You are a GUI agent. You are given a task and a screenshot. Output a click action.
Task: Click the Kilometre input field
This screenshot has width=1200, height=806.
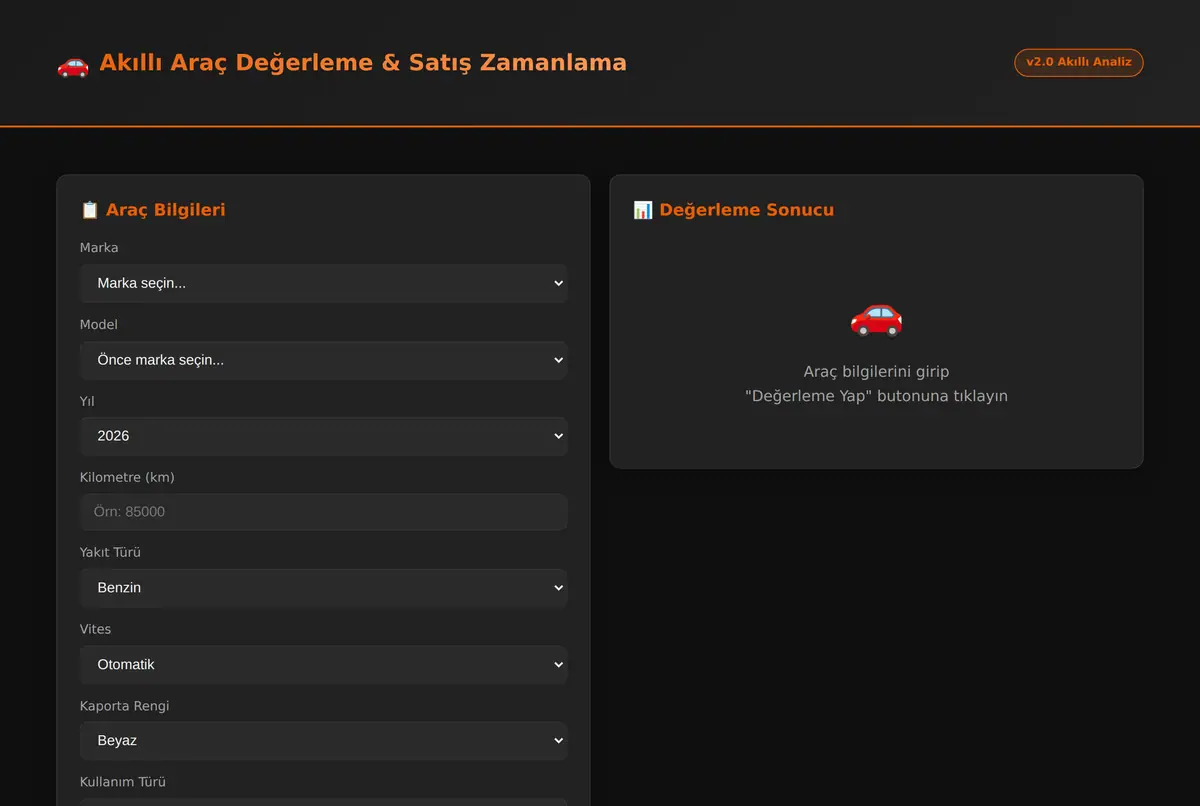[x=324, y=512]
